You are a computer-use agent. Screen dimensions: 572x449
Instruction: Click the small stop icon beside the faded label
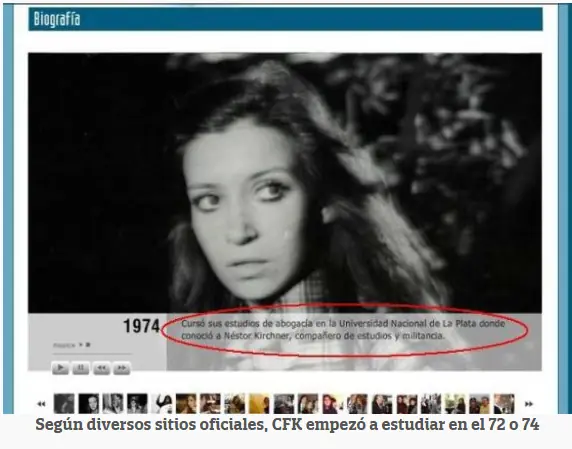[x=88, y=345]
